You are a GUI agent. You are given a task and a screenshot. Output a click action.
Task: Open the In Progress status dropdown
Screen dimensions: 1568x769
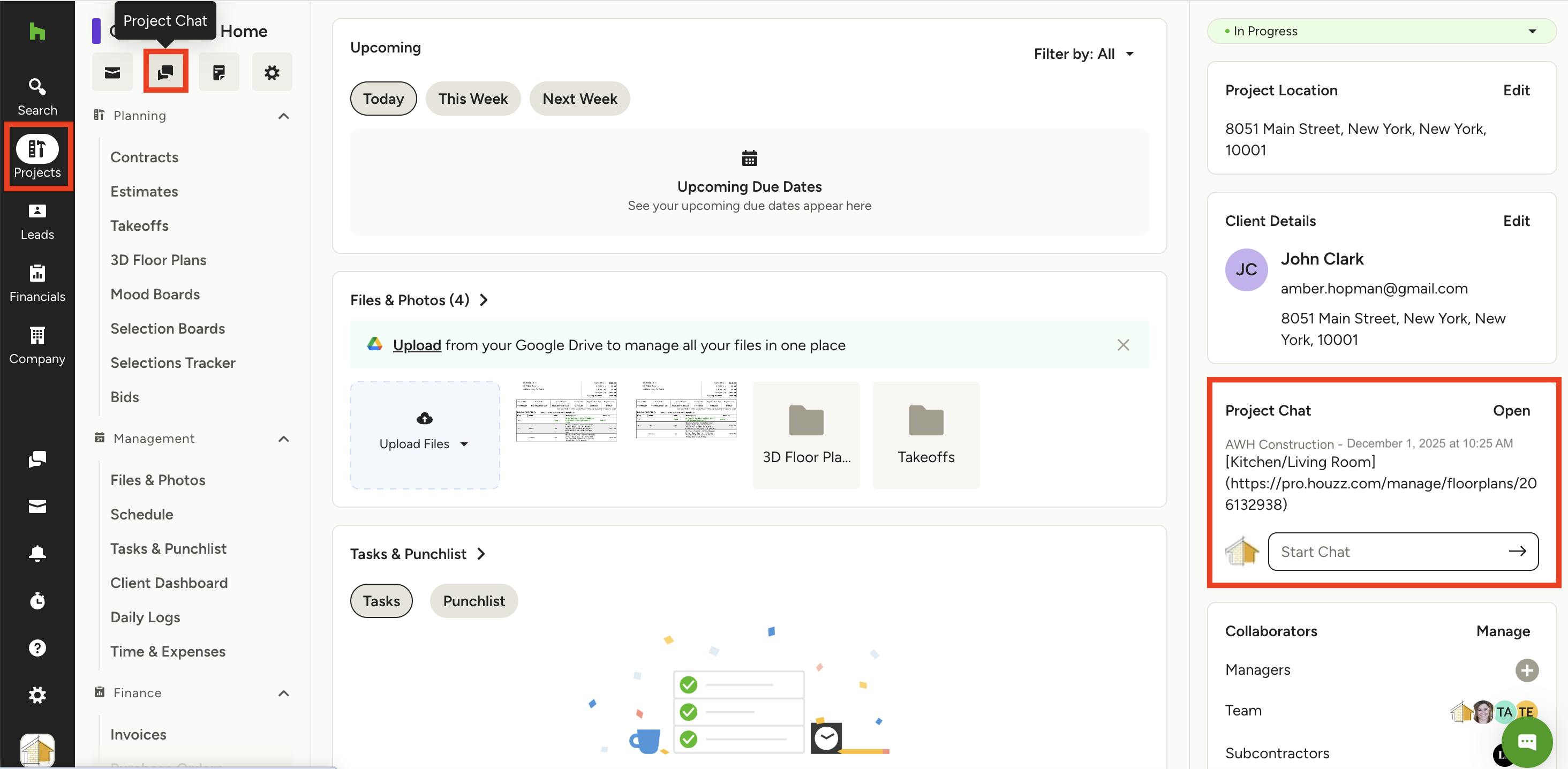click(x=1381, y=31)
